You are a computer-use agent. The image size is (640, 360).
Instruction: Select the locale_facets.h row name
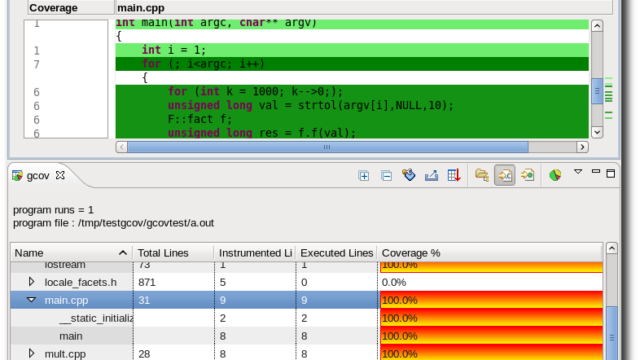pyautogui.click(x=80, y=282)
